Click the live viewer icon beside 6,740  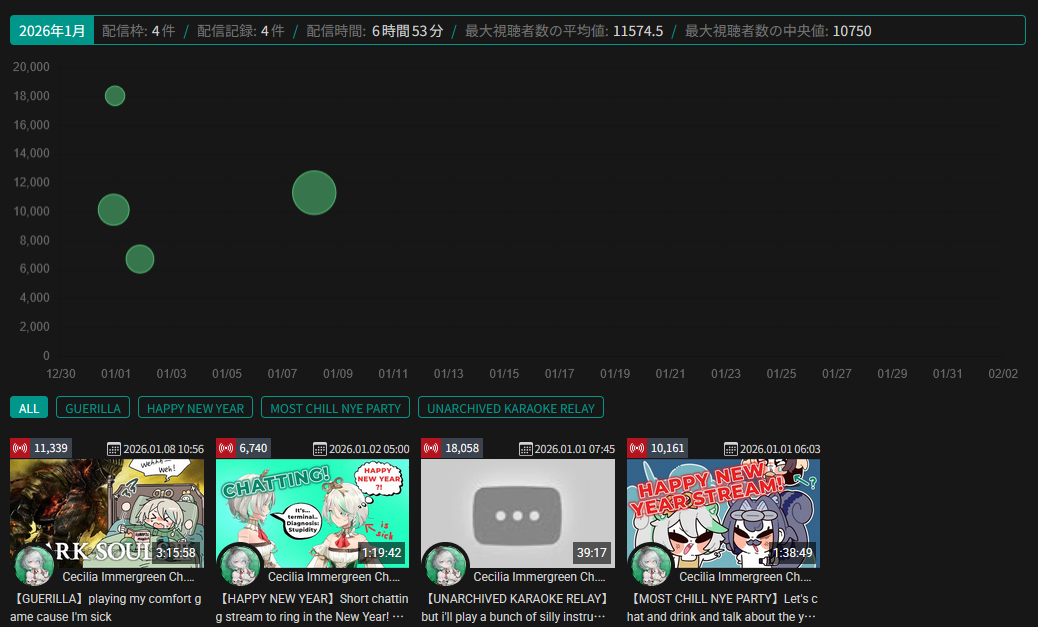(x=226, y=448)
